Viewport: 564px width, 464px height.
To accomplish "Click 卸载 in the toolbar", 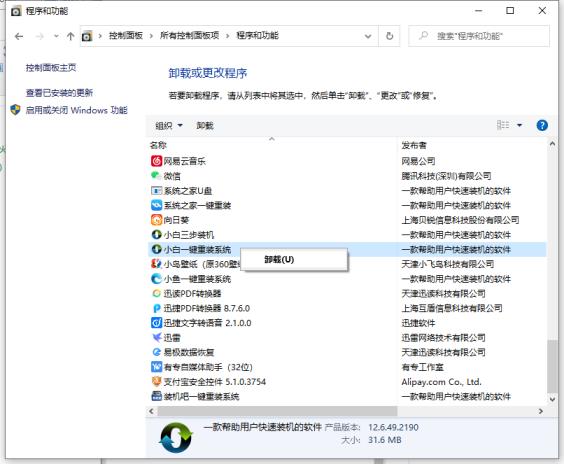I will click(x=205, y=126).
